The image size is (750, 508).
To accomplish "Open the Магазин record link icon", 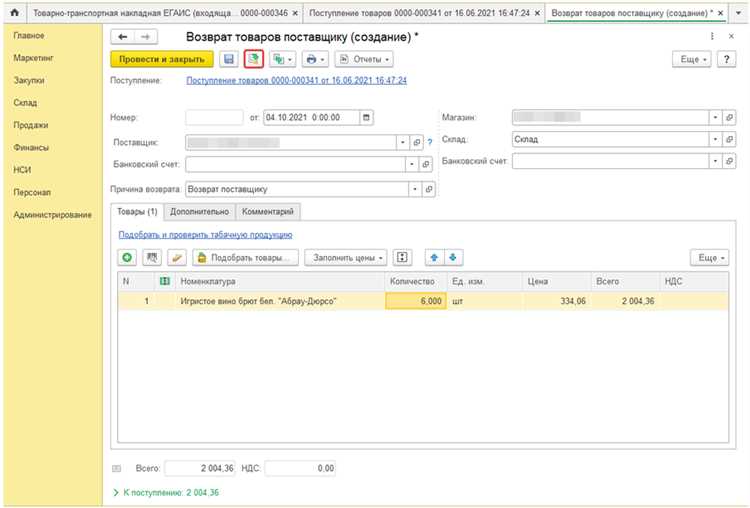I will click(x=729, y=117).
